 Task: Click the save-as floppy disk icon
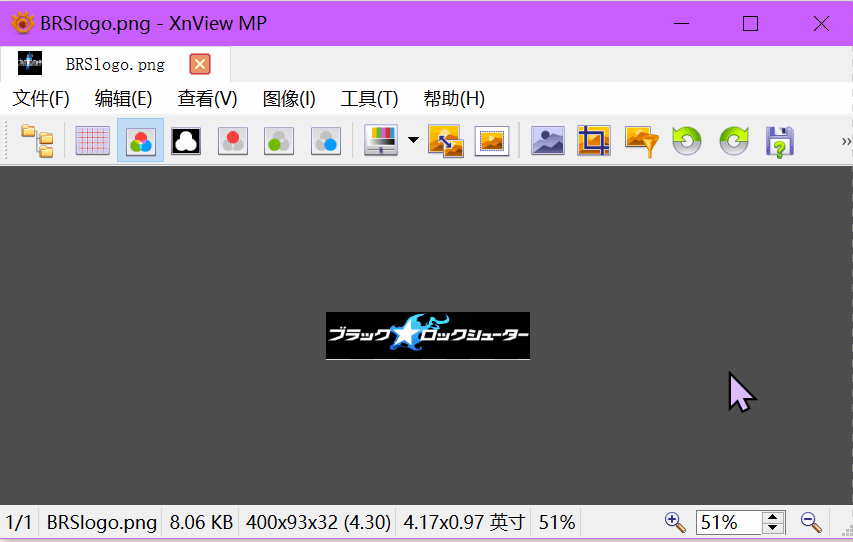780,142
